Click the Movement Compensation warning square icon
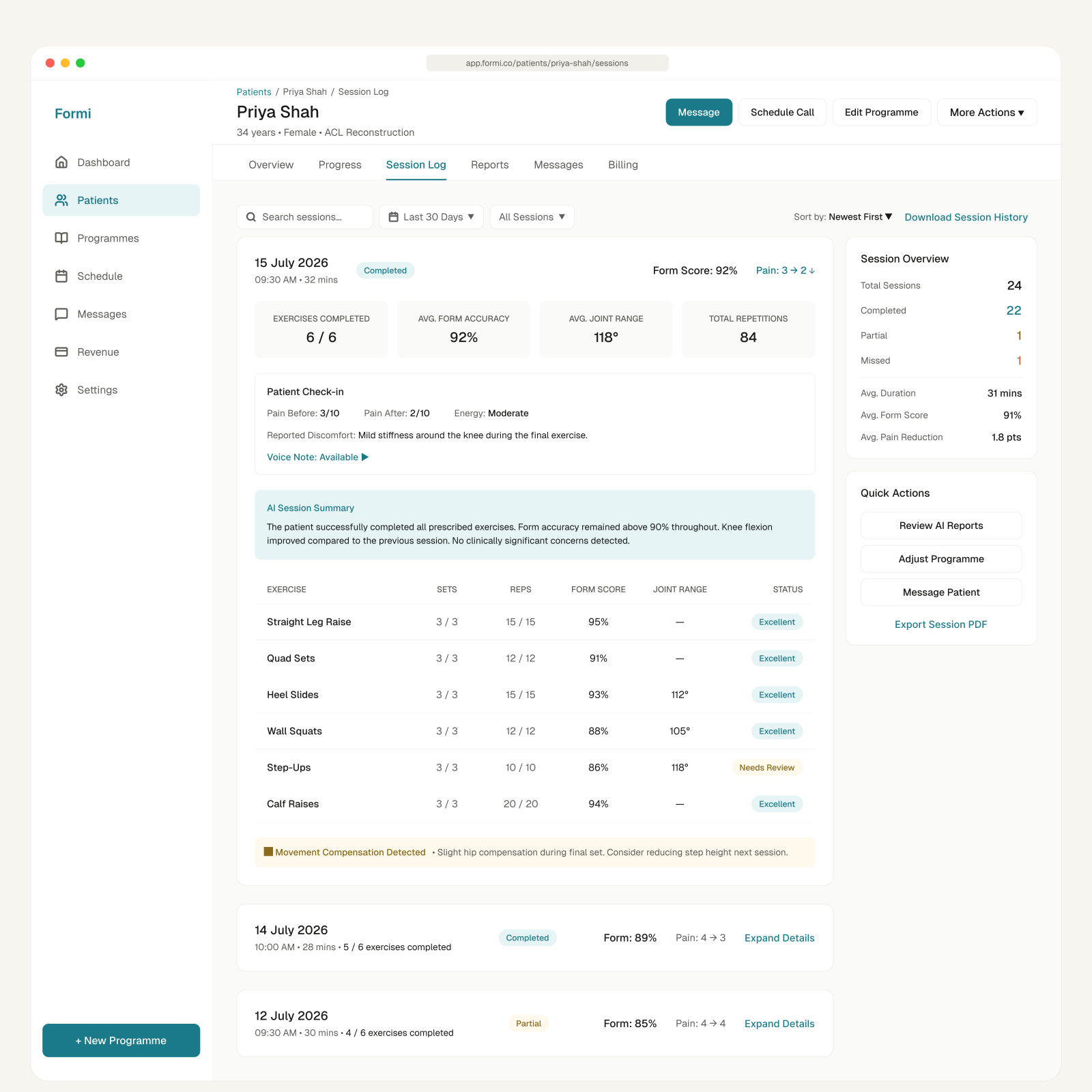This screenshot has height=1092, width=1092. (x=268, y=852)
